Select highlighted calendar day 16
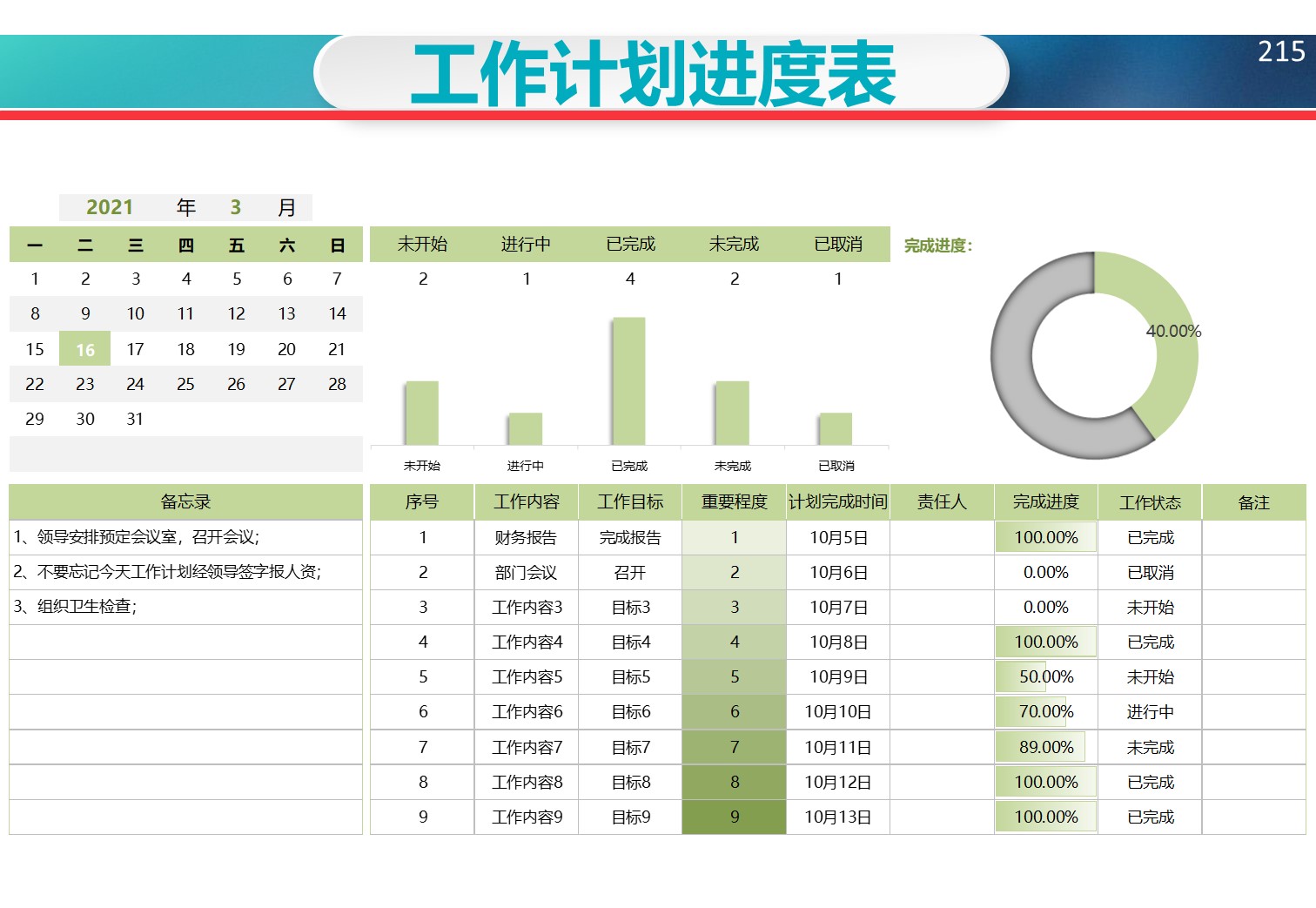Viewport: 1316px width, 908px height. (85, 349)
